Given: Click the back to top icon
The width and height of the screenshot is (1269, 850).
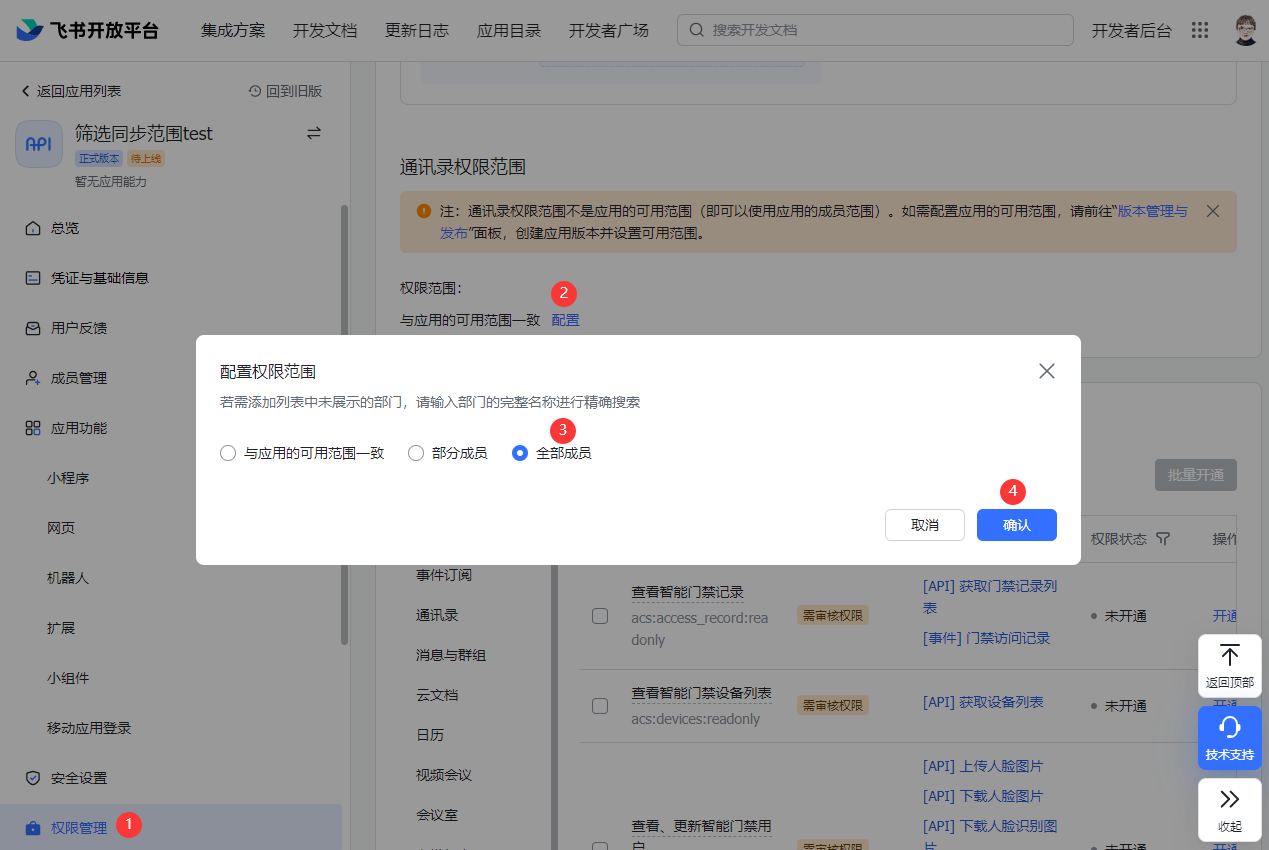Looking at the screenshot, I should (x=1229, y=657).
